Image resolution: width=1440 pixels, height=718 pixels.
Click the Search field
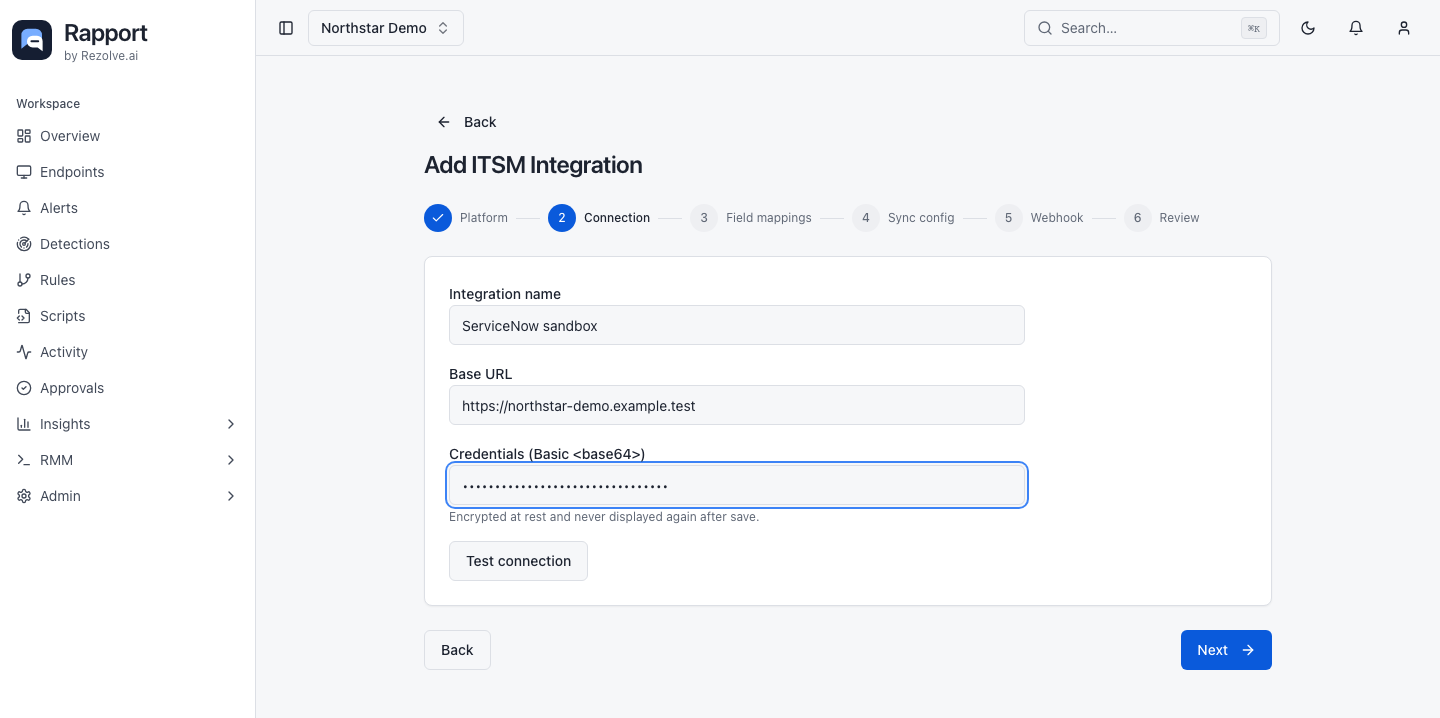coord(1152,28)
